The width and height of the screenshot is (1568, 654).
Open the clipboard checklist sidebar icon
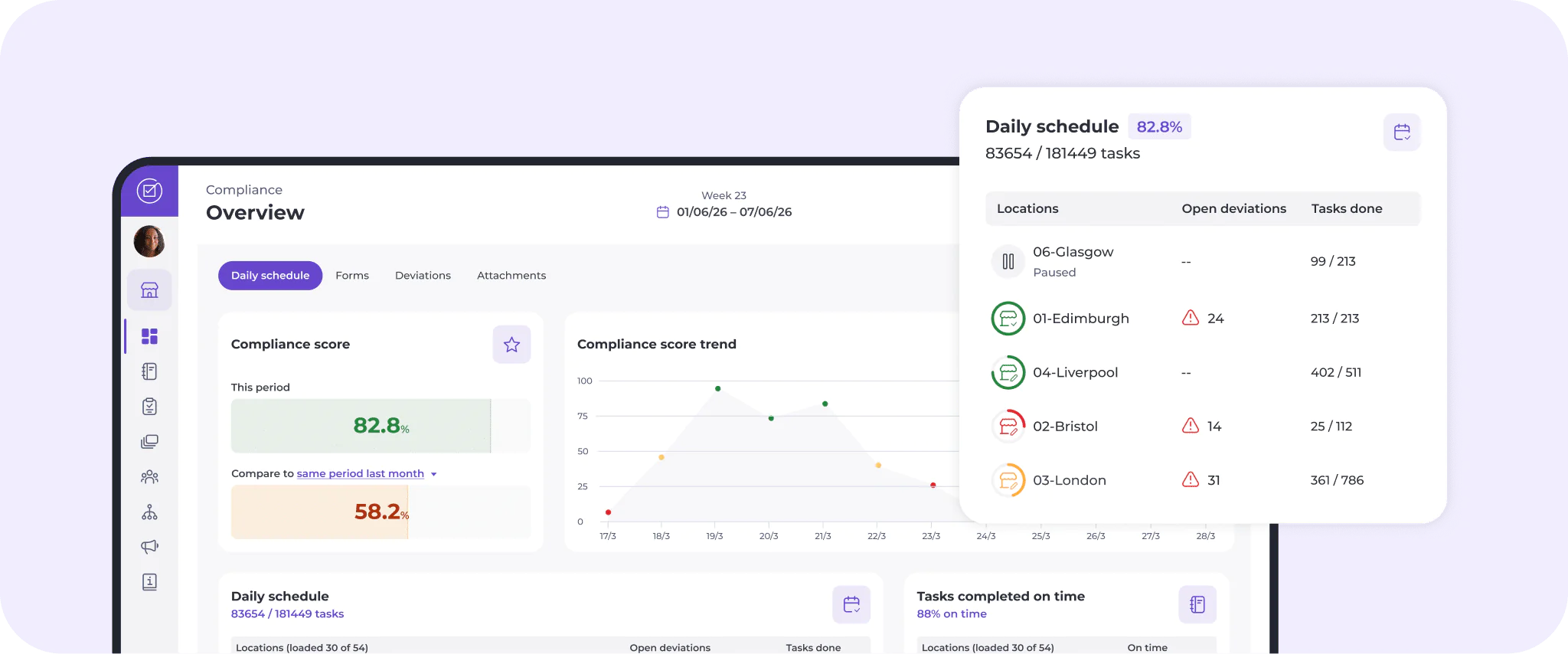(x=149, y=407)
